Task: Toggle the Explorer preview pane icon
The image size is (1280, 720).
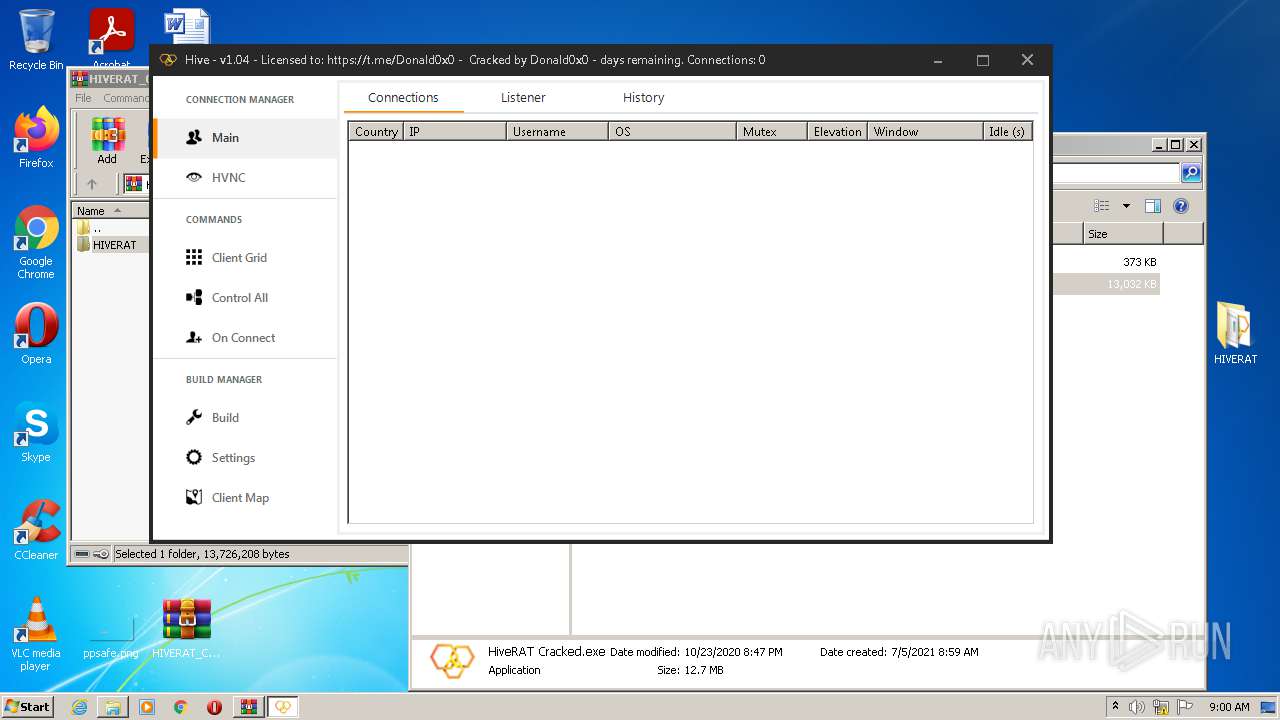Action: pyautogui.click(x=1153, y=206)
